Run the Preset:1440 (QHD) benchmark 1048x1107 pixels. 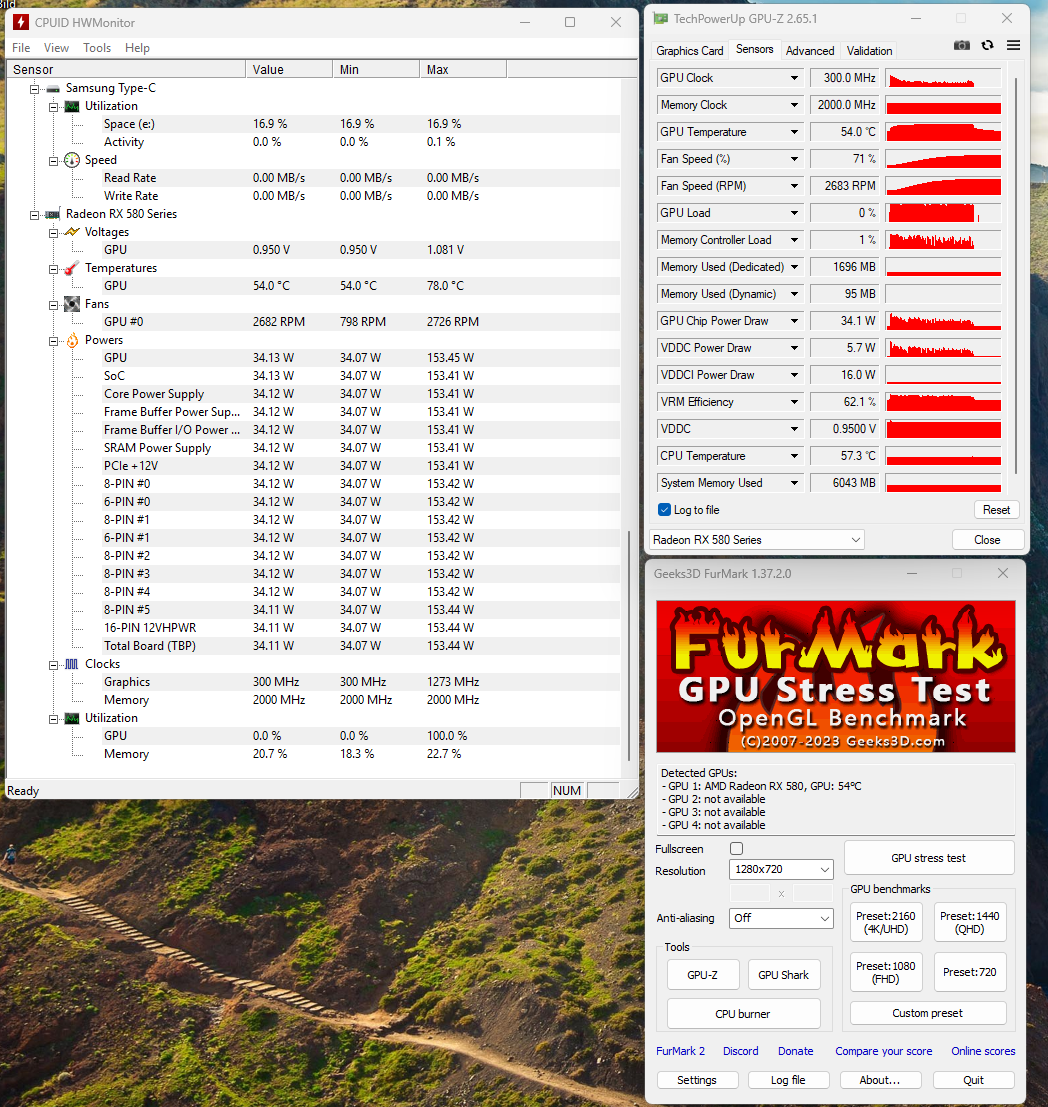970,922
